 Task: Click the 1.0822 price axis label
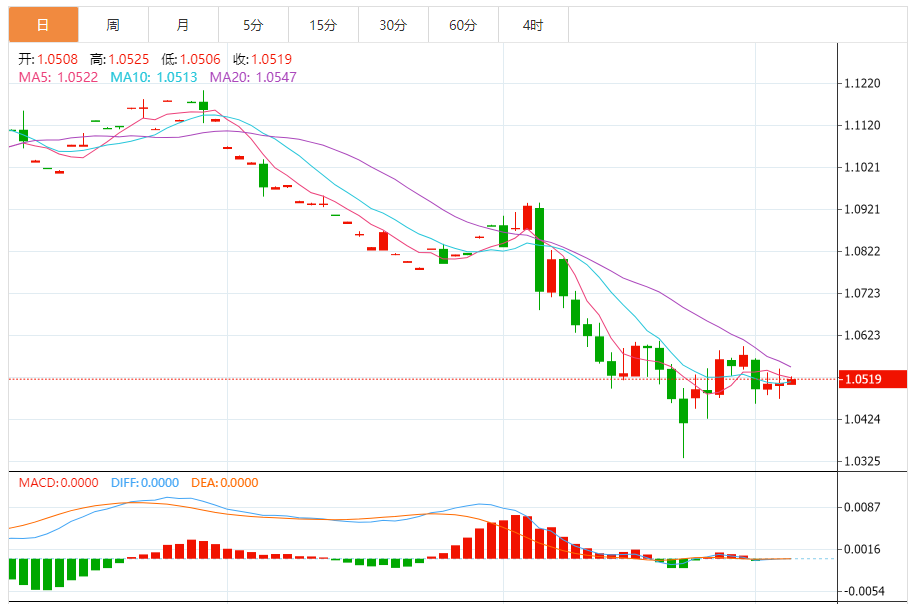[x=863, y=251]
